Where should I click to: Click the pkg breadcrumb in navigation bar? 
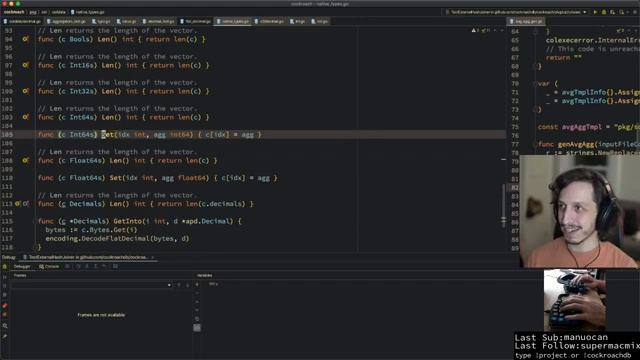(33, 12)
